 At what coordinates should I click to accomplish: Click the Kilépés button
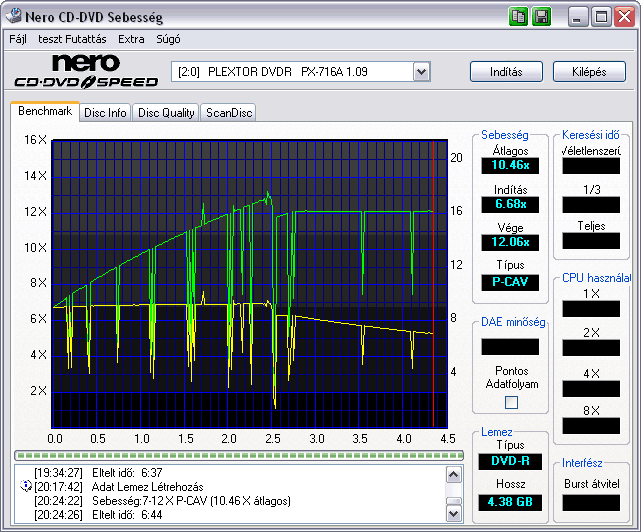pyautogui.click(x=589, y=72)
